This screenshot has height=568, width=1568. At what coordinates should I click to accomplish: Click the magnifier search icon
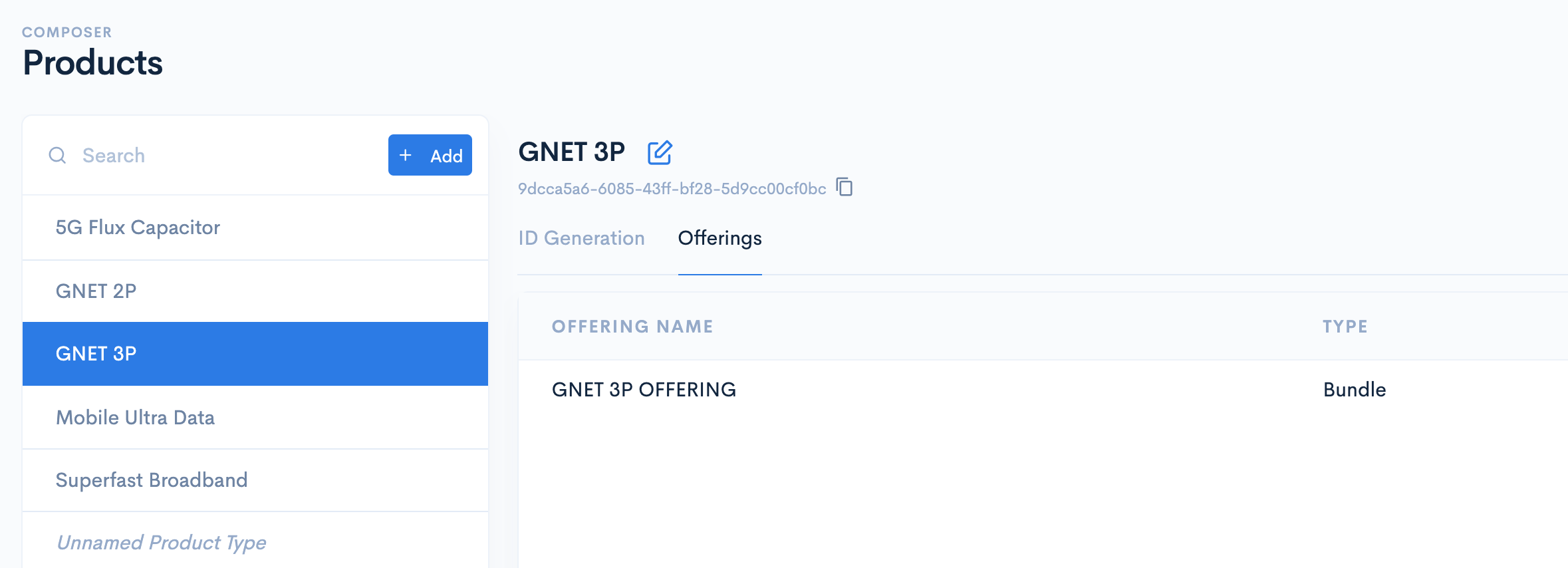(58, 155)
